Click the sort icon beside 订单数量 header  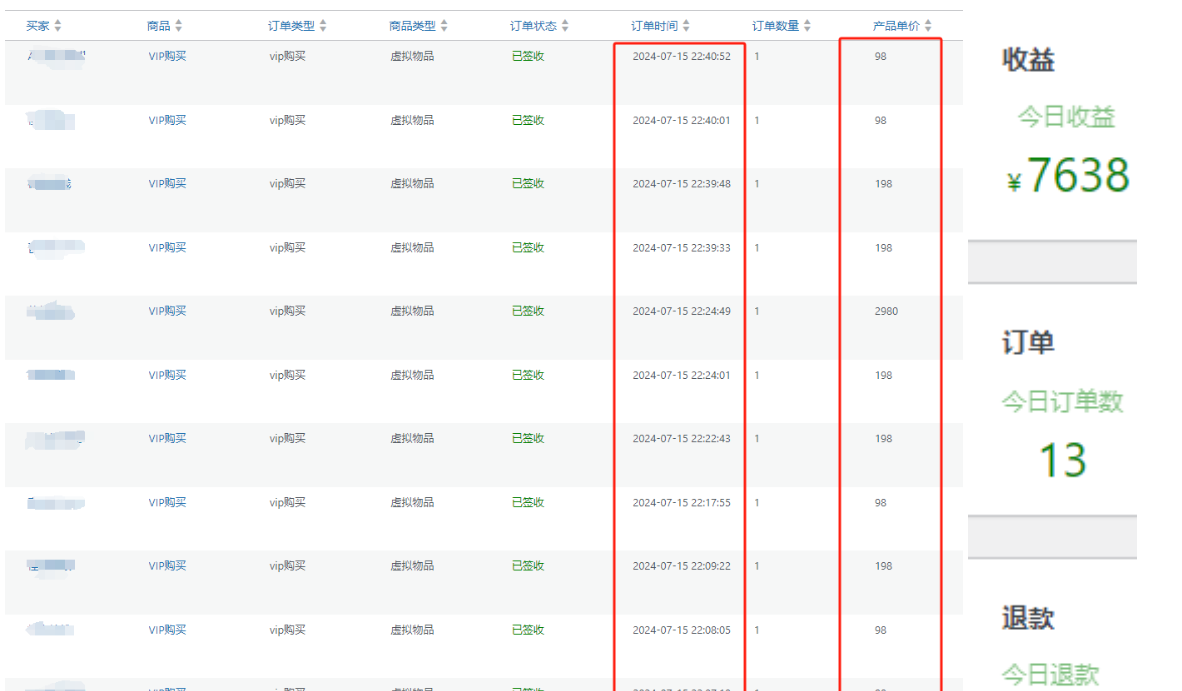[x=807, y=26]
